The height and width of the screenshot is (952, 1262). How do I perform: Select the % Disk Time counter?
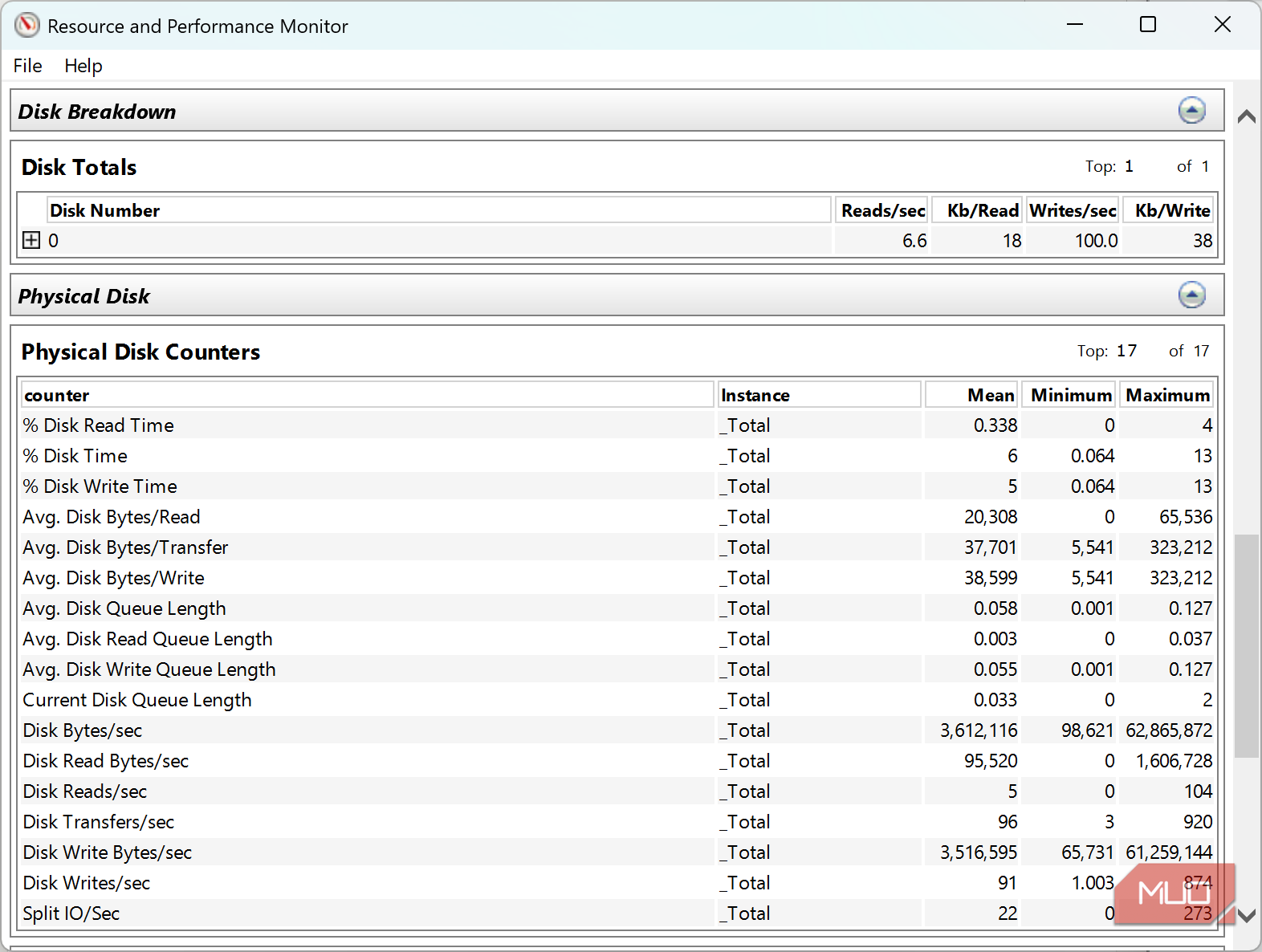[x=75, y=456]
